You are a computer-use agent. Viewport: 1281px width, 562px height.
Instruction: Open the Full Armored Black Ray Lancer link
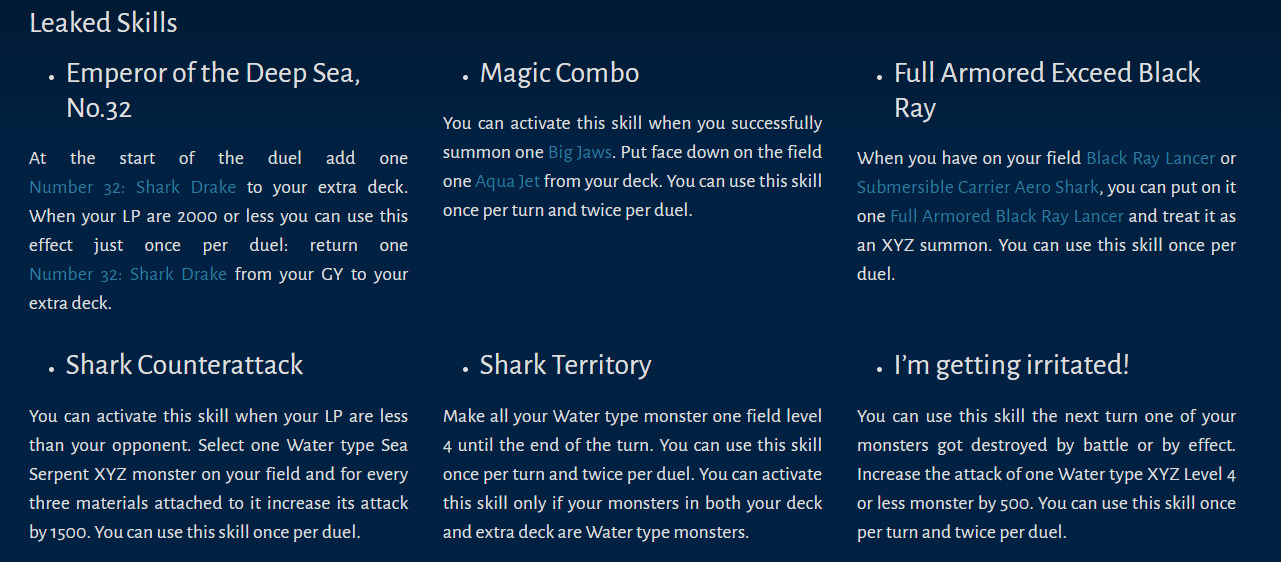1006,216
